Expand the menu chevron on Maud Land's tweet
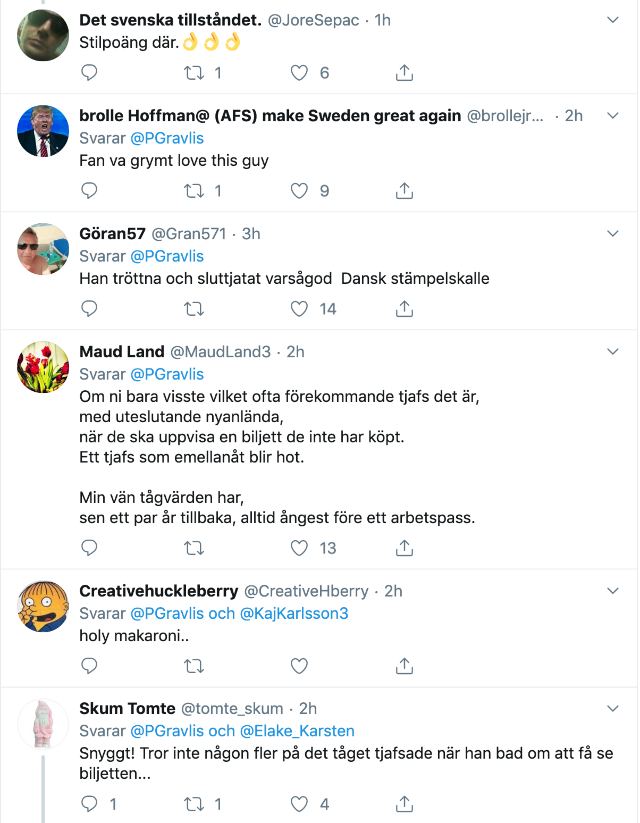Viewport: 640px width, 823px height. pyautogui.click(x=613, y=352)
